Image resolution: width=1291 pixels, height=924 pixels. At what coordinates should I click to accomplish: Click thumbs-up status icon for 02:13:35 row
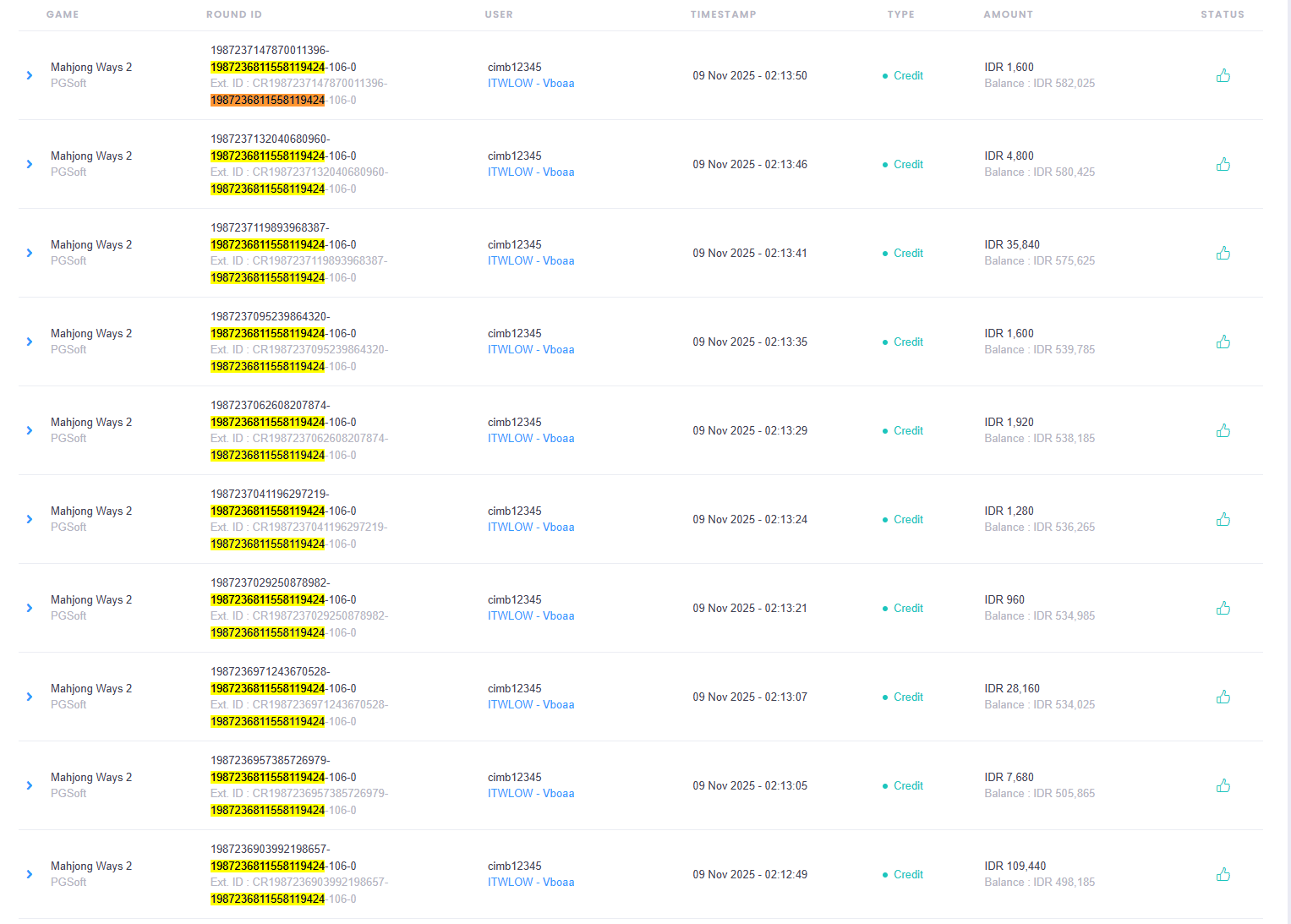pos(1223,342)
